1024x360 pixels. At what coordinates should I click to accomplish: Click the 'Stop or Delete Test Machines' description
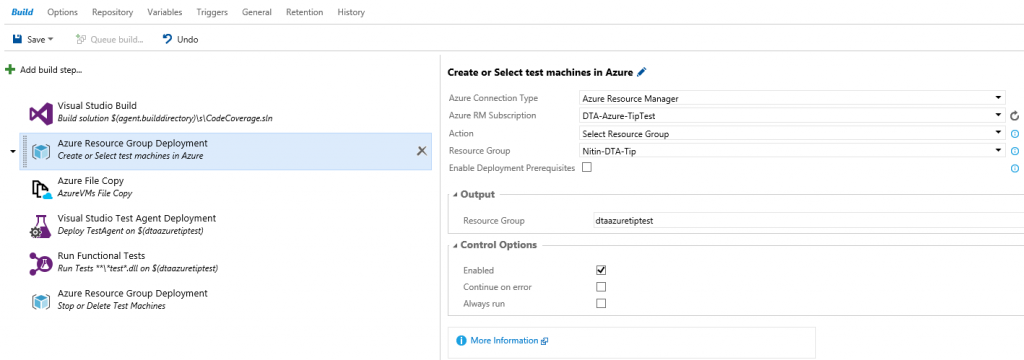pos(112,306)
